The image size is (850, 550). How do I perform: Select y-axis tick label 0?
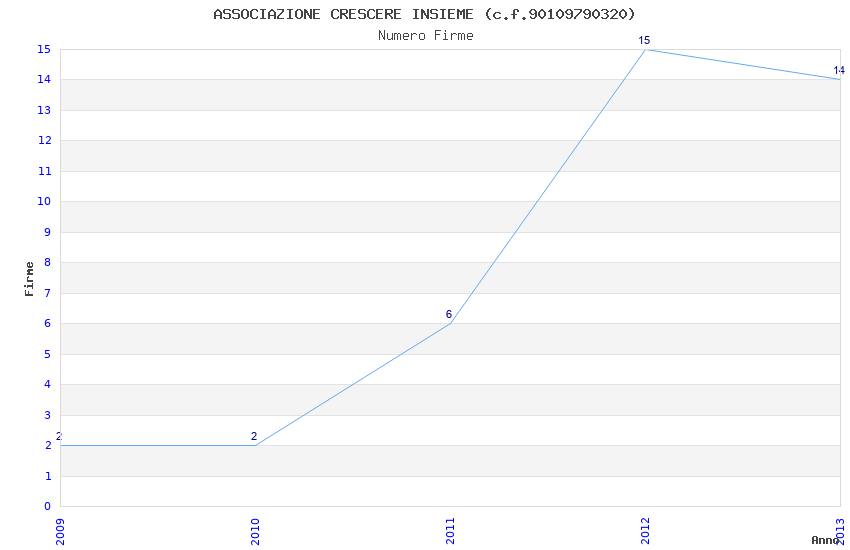click(47, 506)
